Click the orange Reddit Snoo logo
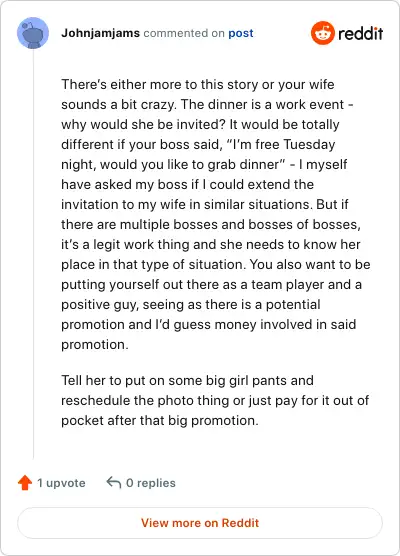400x556 pixels. pos(322,33)
